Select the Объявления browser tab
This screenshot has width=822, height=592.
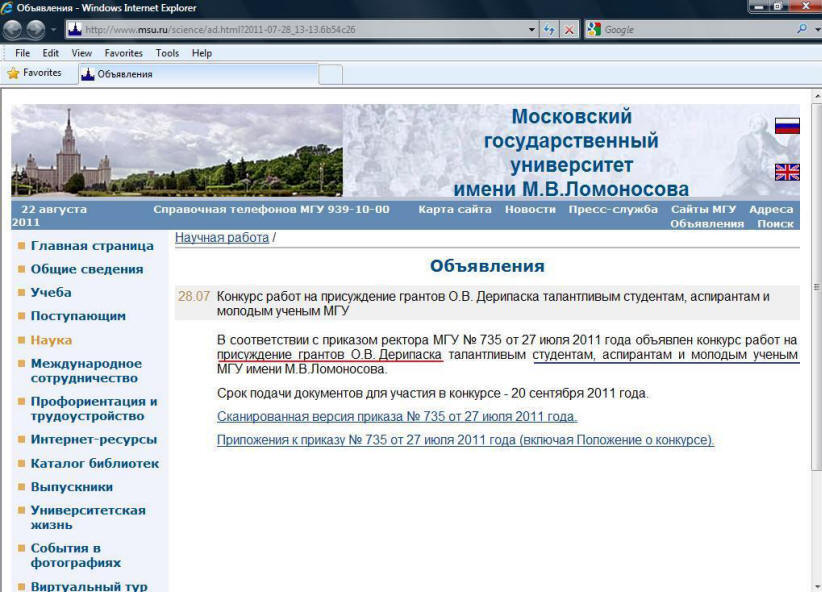pyautogui.click(x=198, y=74)
